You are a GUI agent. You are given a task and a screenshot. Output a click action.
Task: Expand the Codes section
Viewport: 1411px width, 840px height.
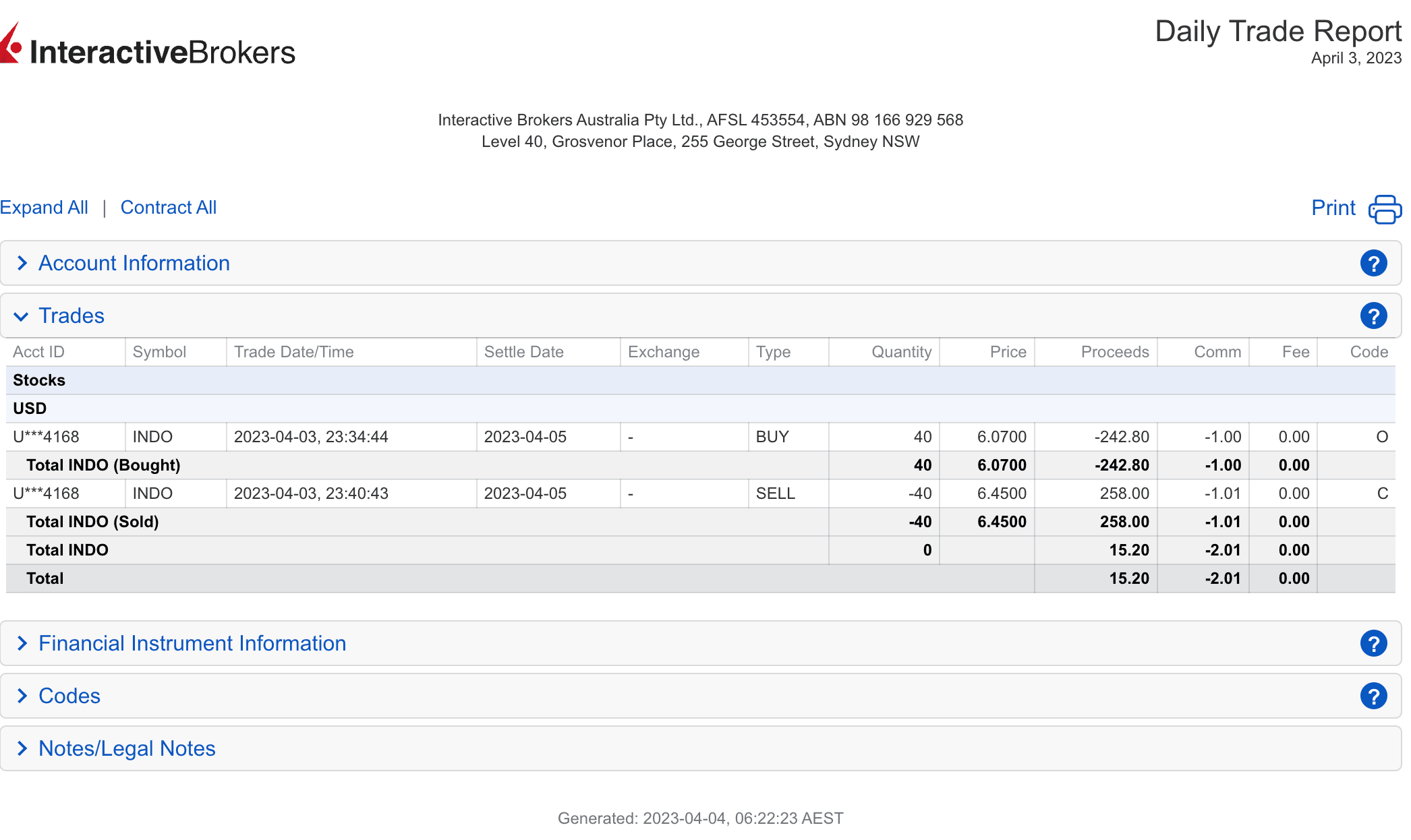[69, 696]
